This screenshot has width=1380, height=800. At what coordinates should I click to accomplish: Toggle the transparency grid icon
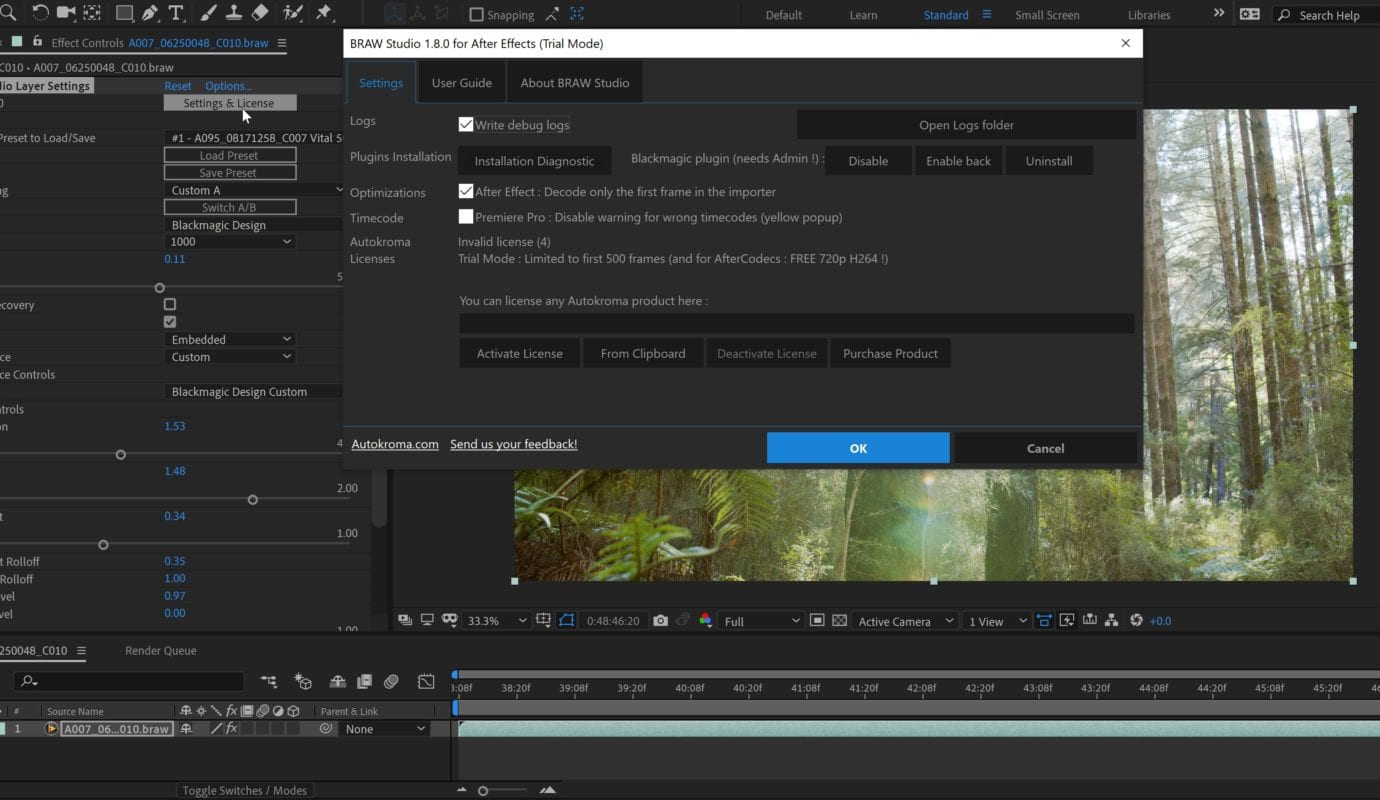[x=840, y=621]
